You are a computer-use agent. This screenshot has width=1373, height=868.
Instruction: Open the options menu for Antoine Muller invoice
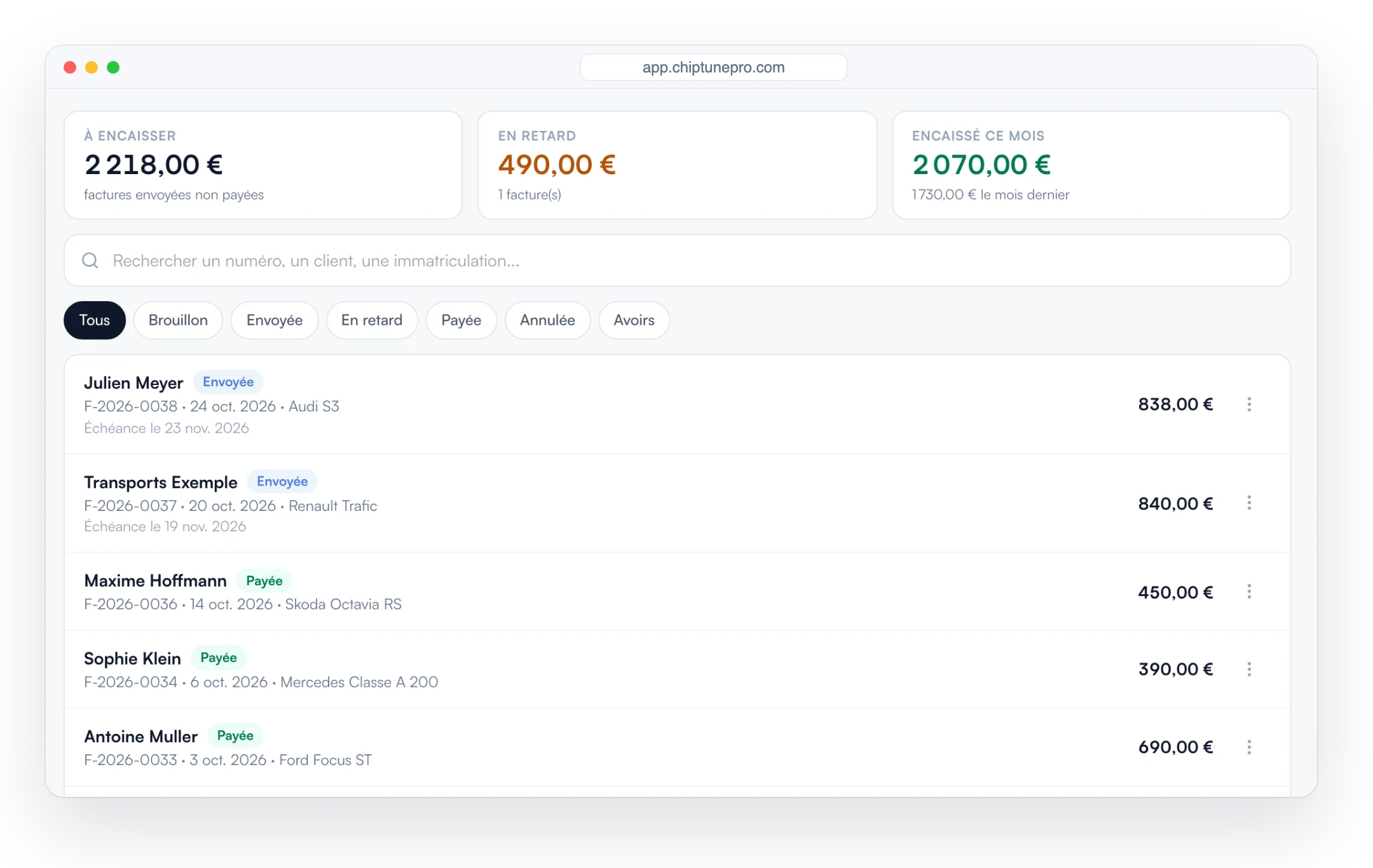(1249, 747)
